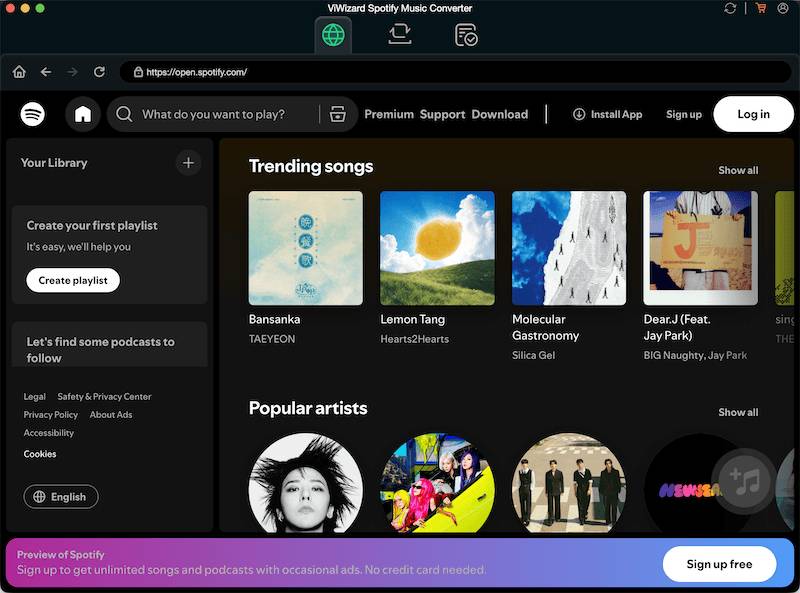Open the Download link
The height and width of the screenshot is (593, 800).
(x=499, y=114)
